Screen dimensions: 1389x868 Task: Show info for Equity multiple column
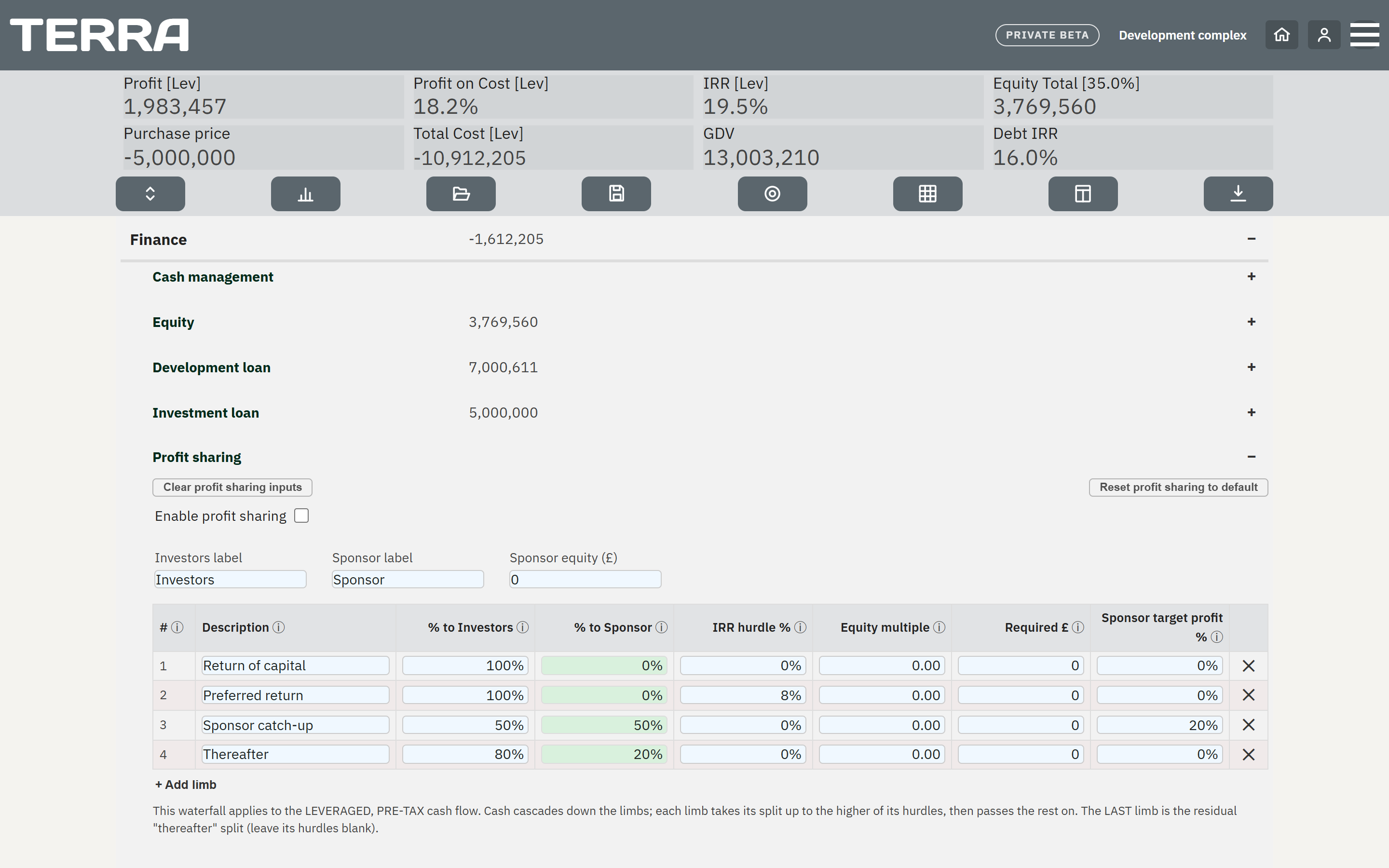point(939,627)
